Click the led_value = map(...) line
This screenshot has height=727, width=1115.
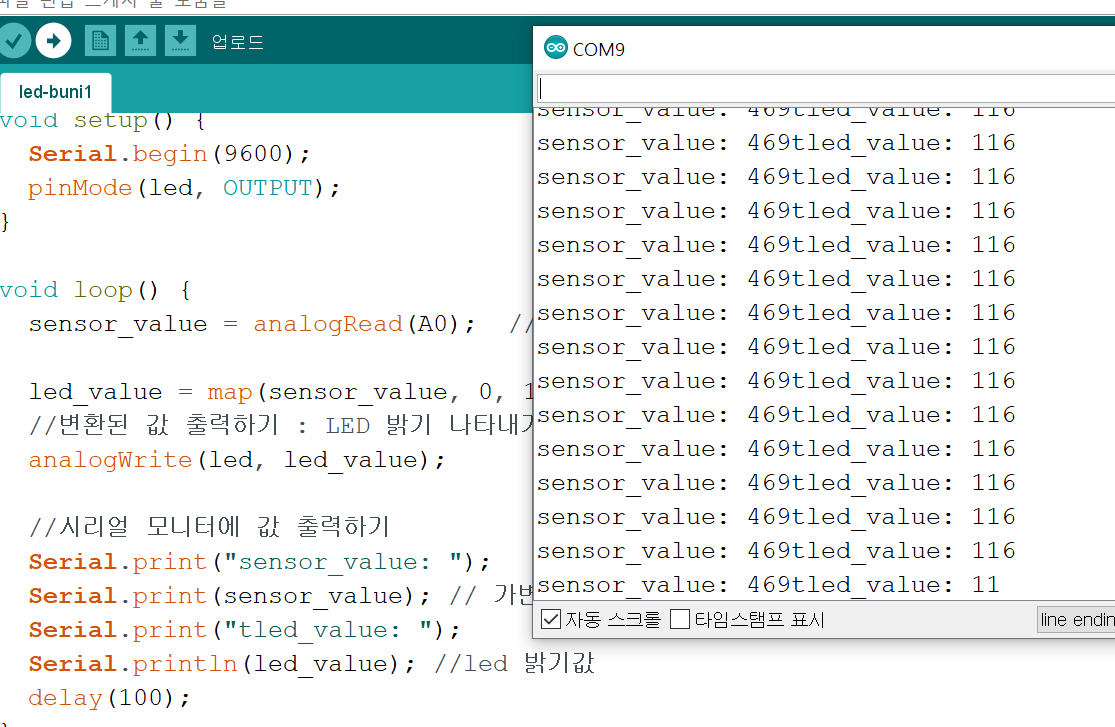pos(281,392)
